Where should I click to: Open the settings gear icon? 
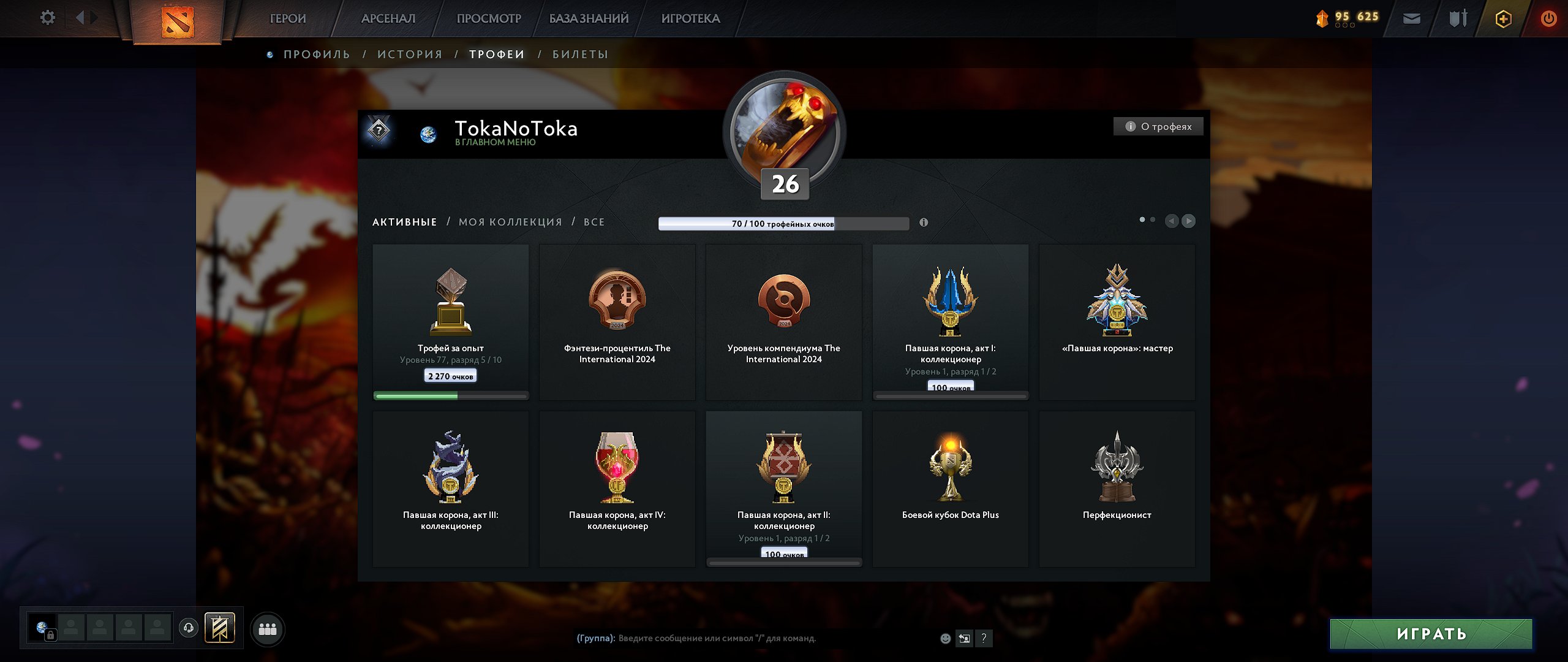(47, 18)
